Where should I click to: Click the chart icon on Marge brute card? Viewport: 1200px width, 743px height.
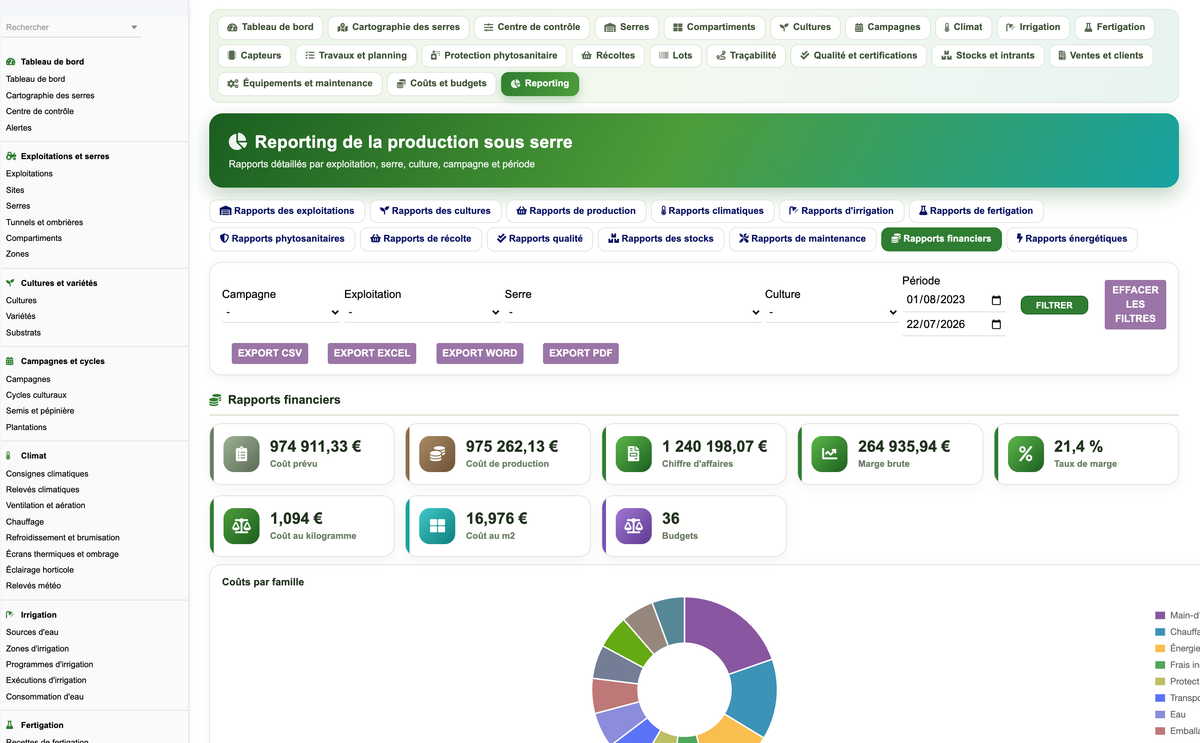(x=829, y=454)
